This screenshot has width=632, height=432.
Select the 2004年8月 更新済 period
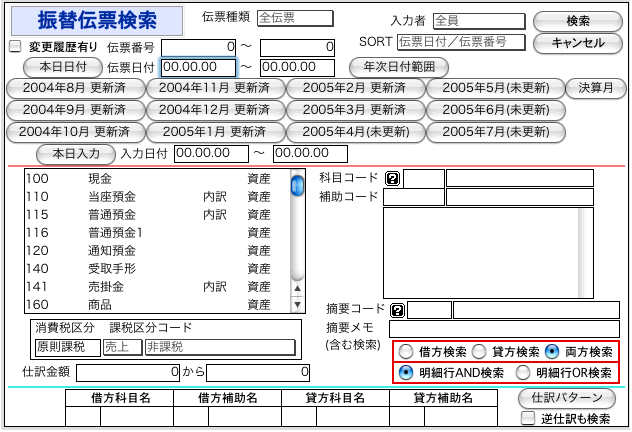click(75, 87)
